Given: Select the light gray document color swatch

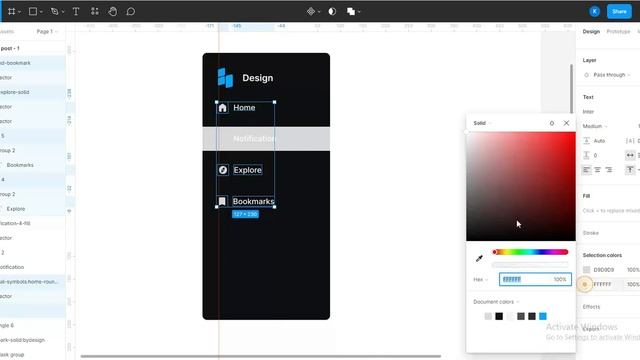Looking at the screenshot, I should pos(488,316).
